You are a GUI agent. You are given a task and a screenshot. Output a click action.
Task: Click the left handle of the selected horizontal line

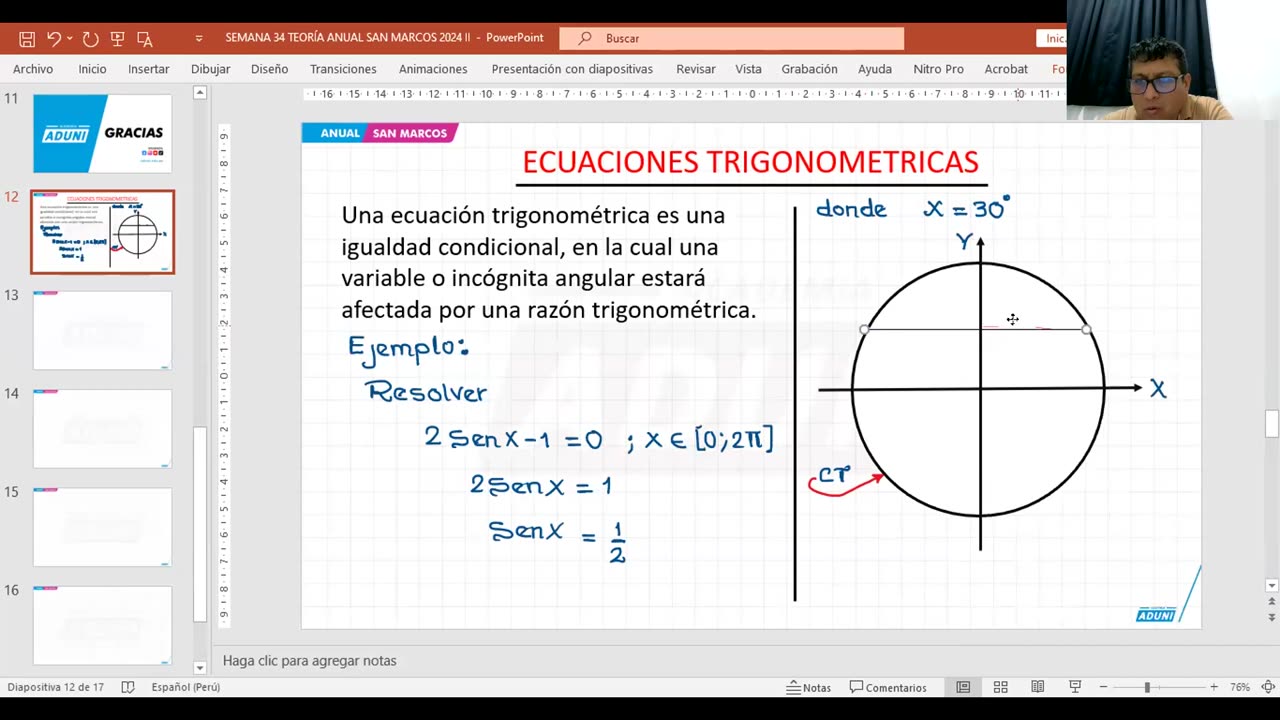865,329
